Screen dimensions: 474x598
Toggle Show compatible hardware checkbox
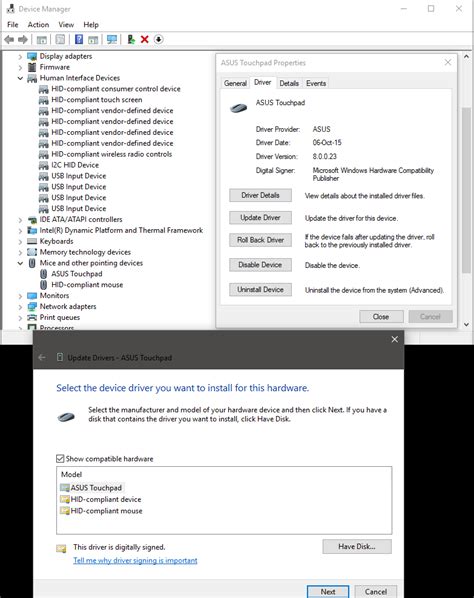tap(60, 458)
